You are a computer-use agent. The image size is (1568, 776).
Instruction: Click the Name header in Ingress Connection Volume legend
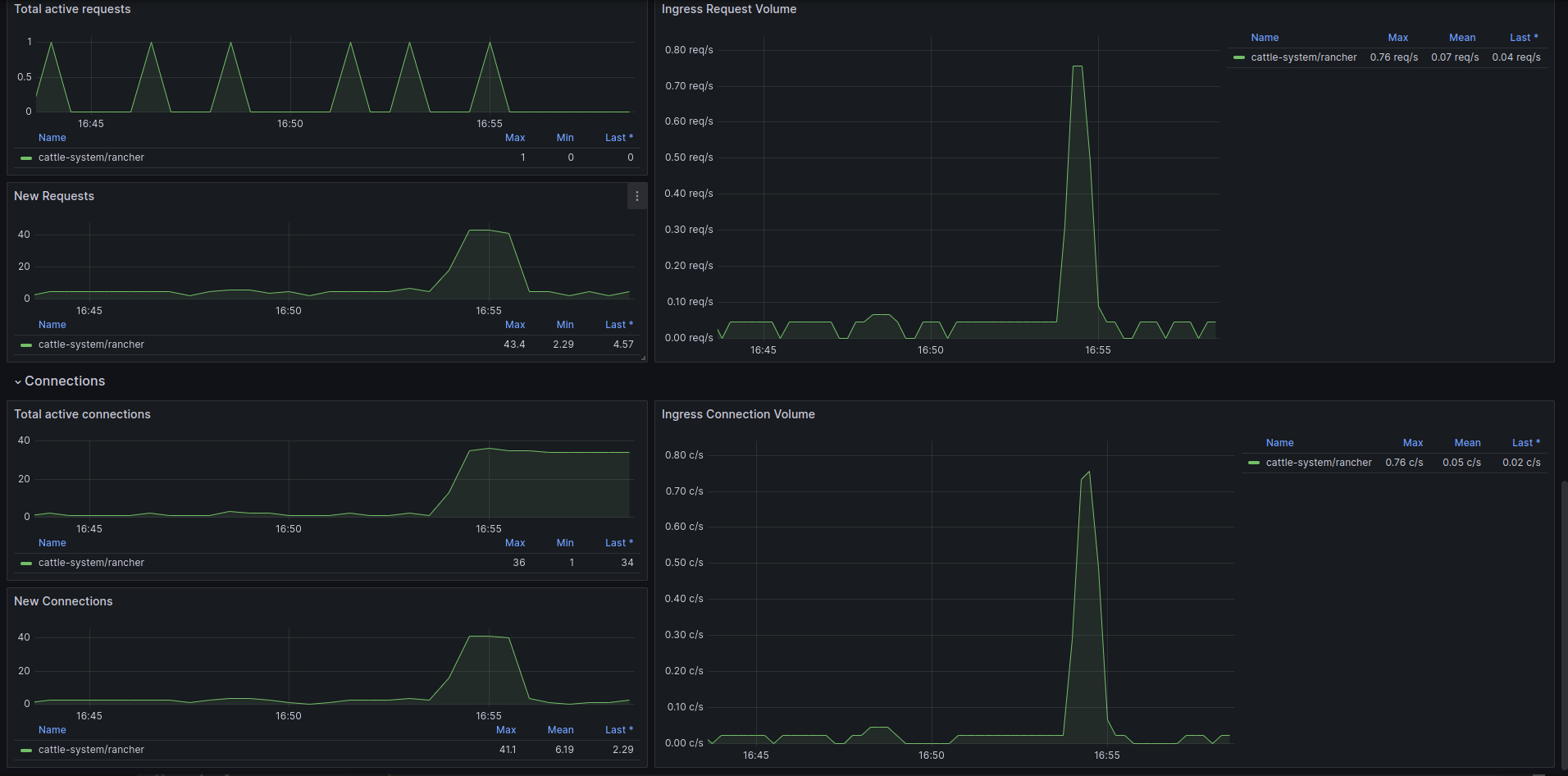pyautogui.click(x=1279, y=443)
